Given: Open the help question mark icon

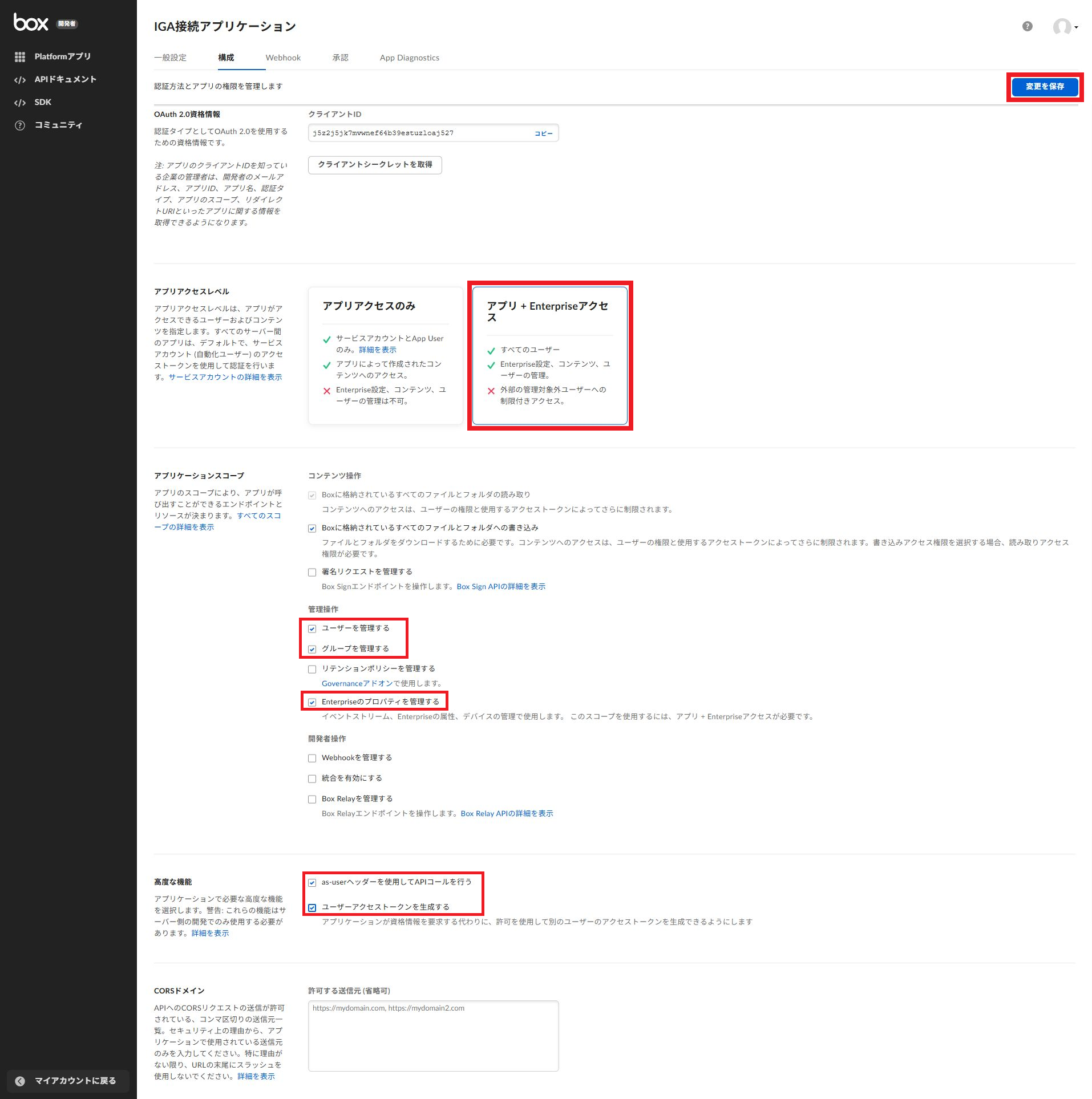Looking at the screenshot, I should coord(1027,26).
